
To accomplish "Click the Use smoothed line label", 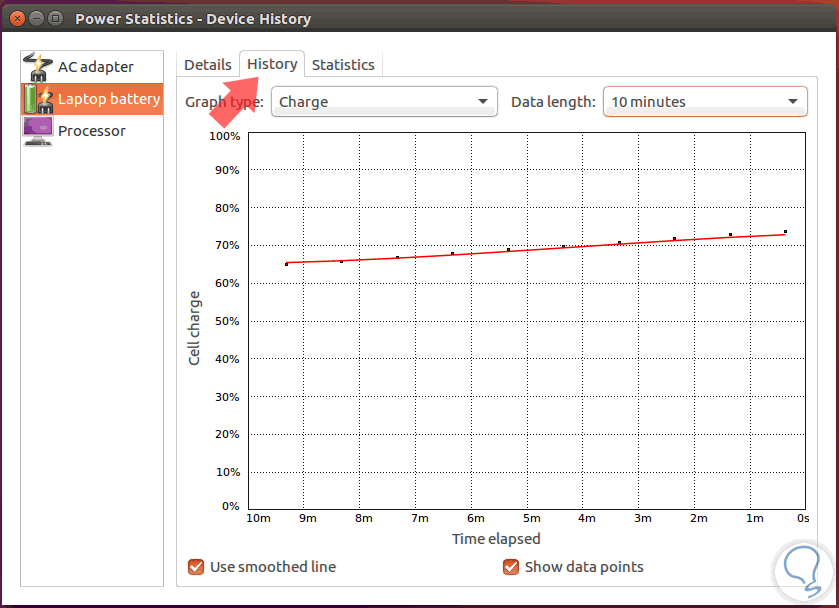I will (273, 567).
